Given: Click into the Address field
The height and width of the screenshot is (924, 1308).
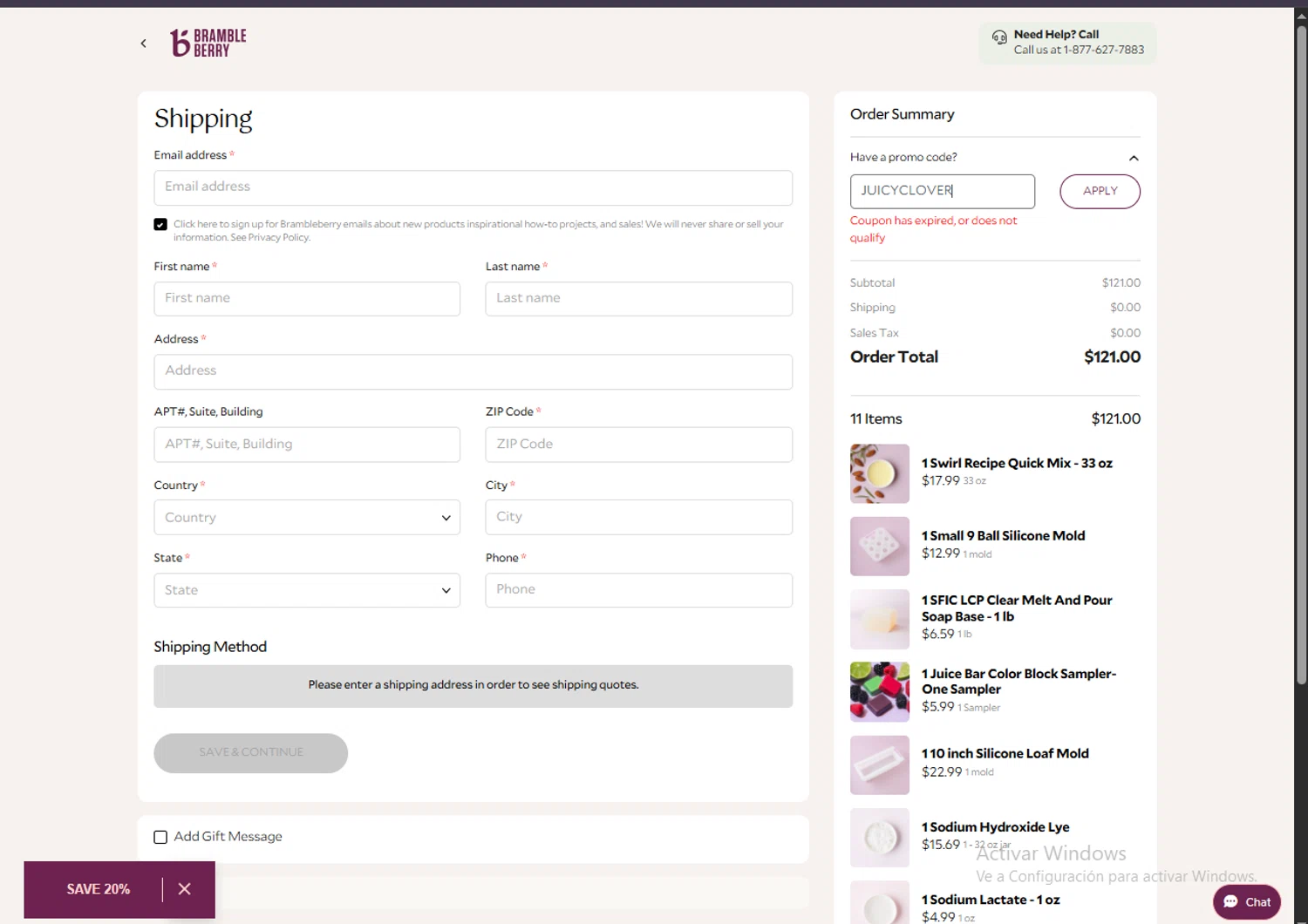Looking at the screenshot, I should click(473, 371).
